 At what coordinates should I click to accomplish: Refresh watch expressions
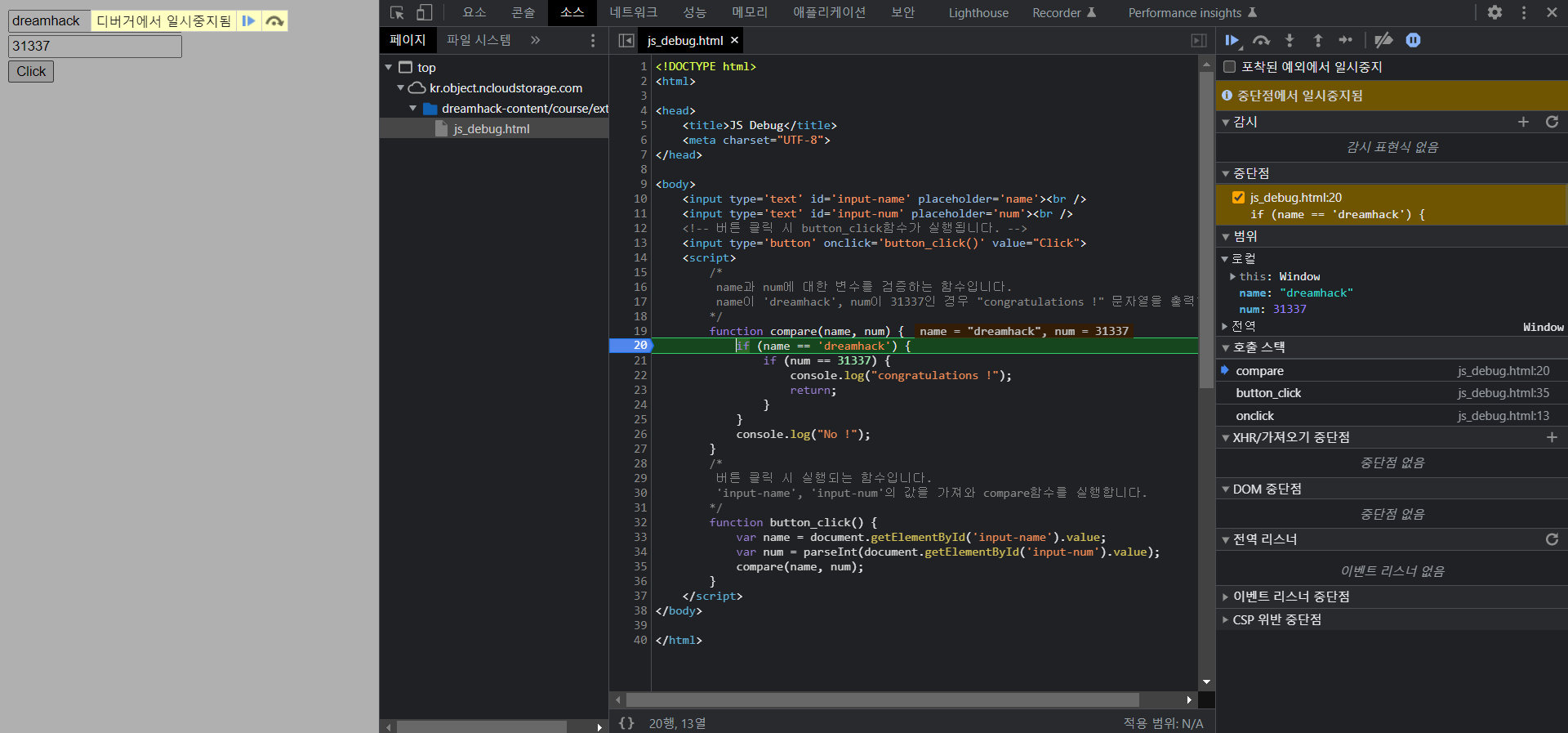1552,122
